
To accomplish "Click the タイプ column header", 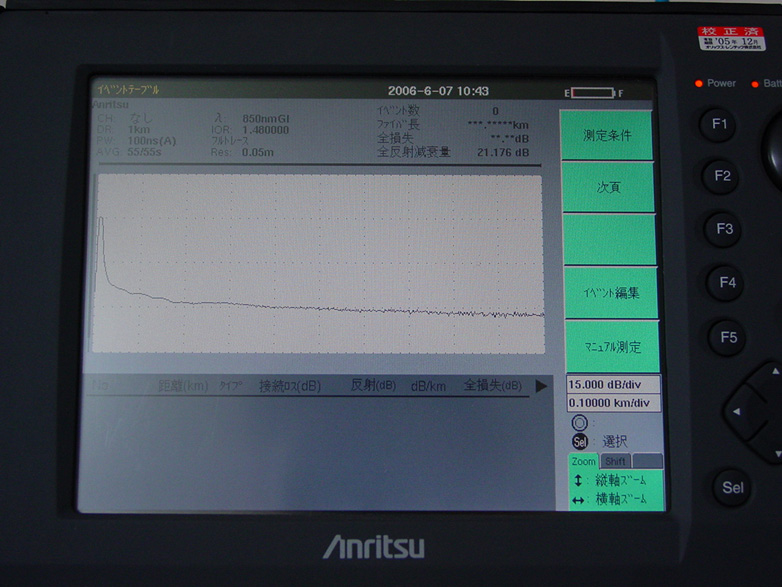I will (230, 386).
